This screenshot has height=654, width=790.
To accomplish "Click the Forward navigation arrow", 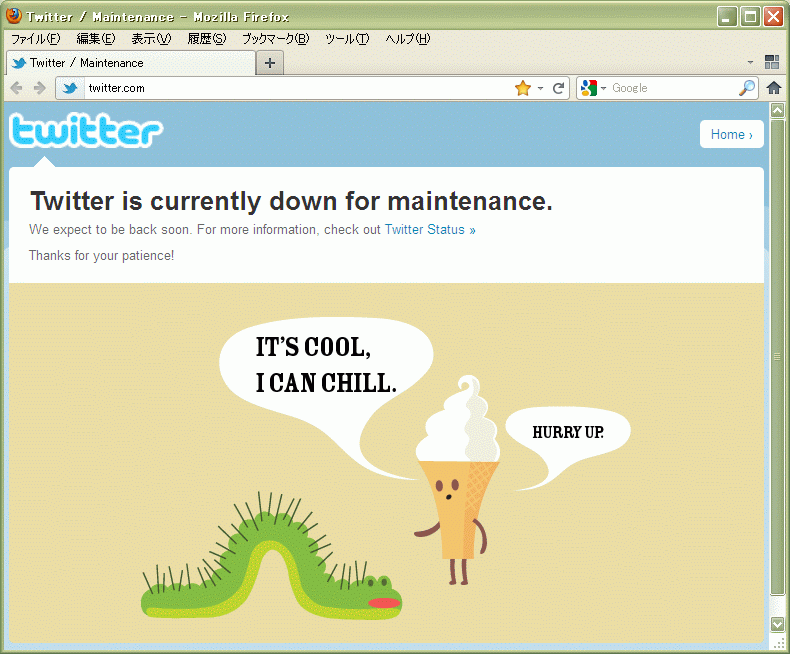I will [39, 88].
